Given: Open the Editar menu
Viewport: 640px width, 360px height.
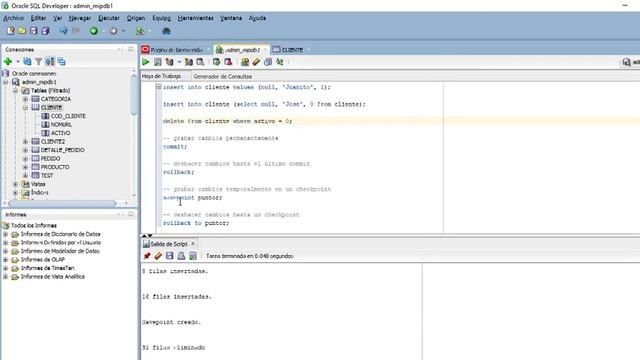Looking at the screenshot, I should coord(38,18).
